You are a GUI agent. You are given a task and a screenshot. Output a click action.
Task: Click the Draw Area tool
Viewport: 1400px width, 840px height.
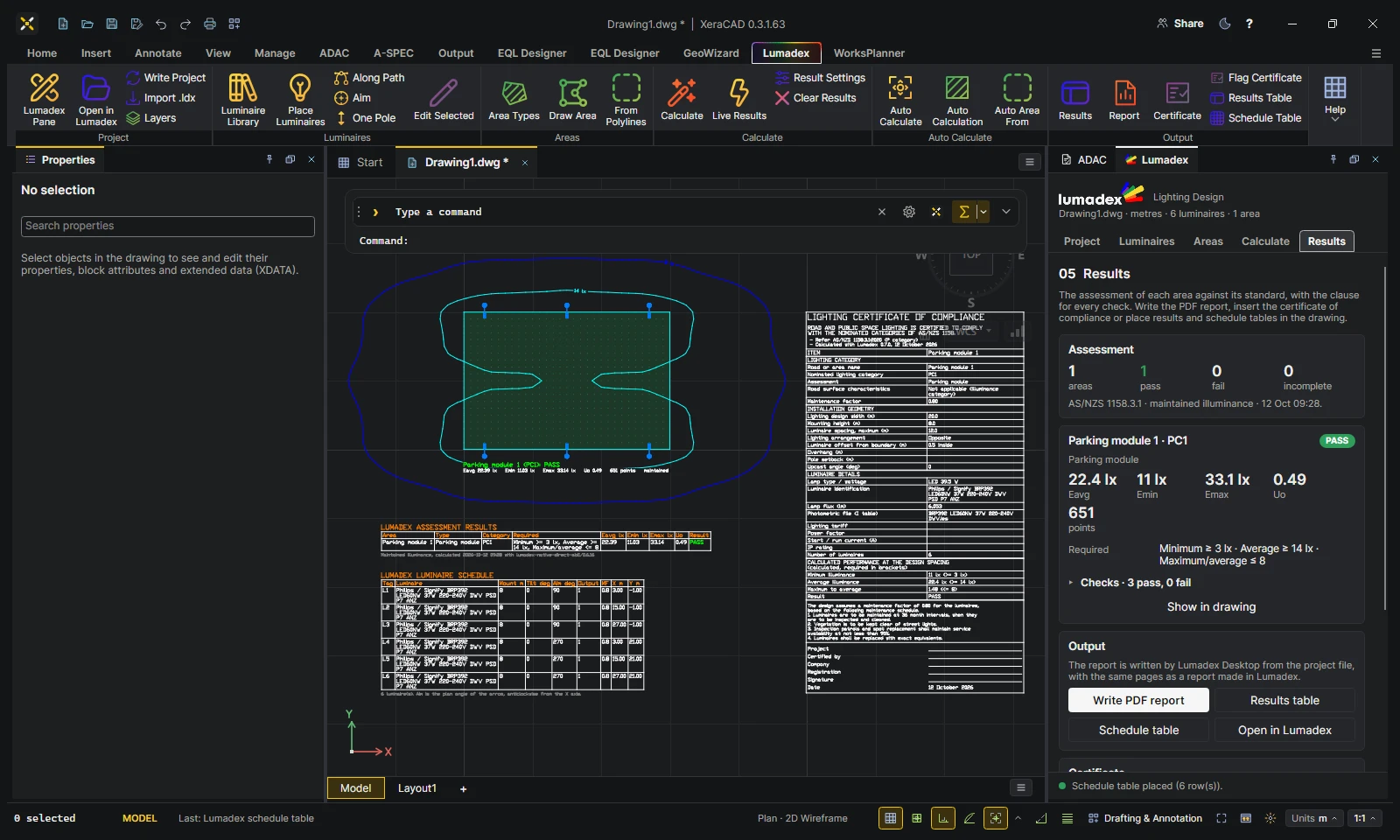572,100
